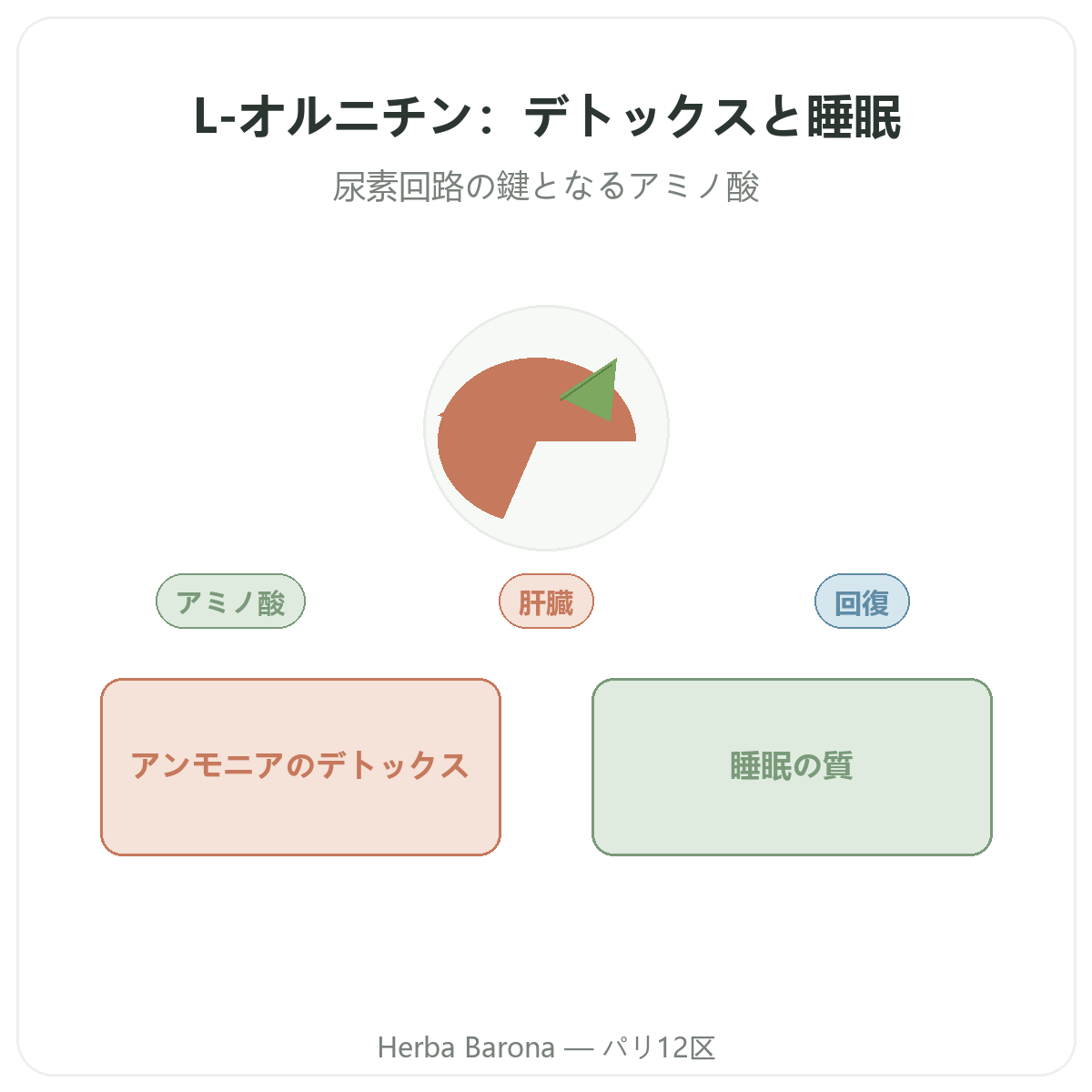Viewport: 1092px width, 1092px height.
Task: Select the アミノ酸 green tag
Action: tap(231, 602)
